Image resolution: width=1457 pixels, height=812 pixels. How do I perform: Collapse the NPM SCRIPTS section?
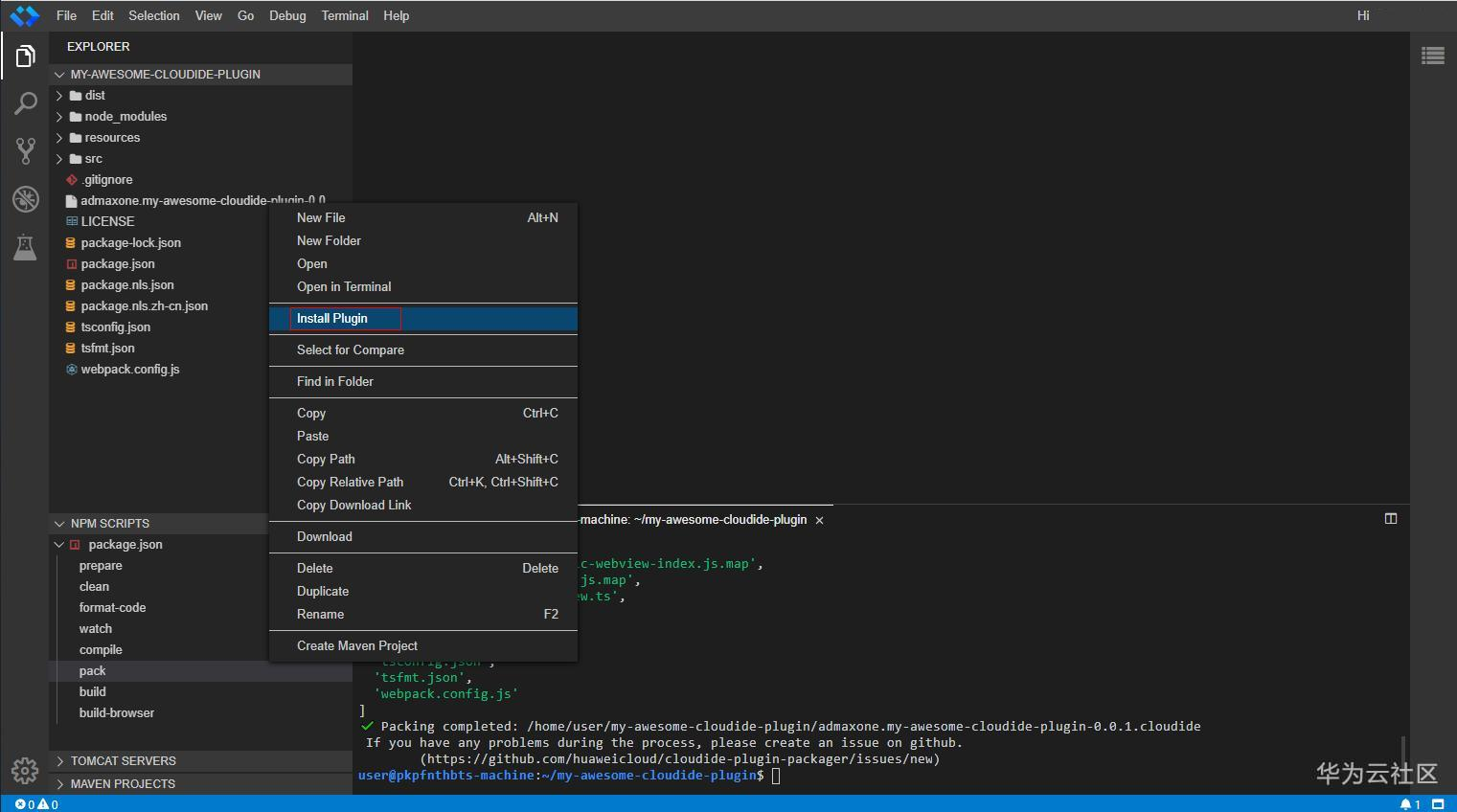coord(109,524)
